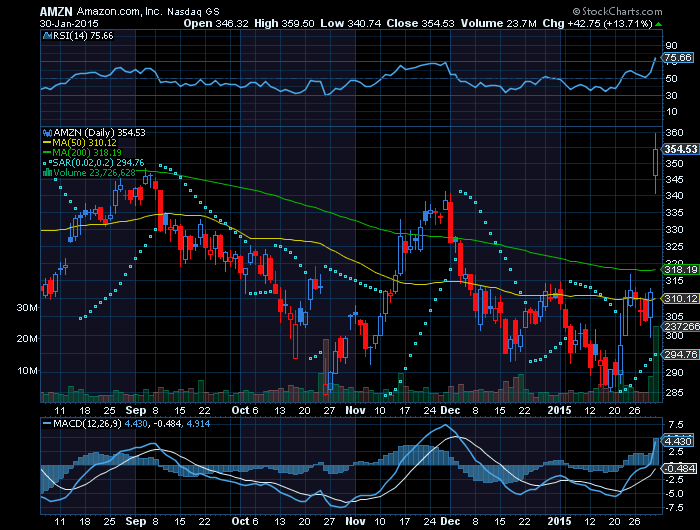700x530 pixels.
Task: Click 2015 on the date axis under MACD
Action: tap(559, 521)
